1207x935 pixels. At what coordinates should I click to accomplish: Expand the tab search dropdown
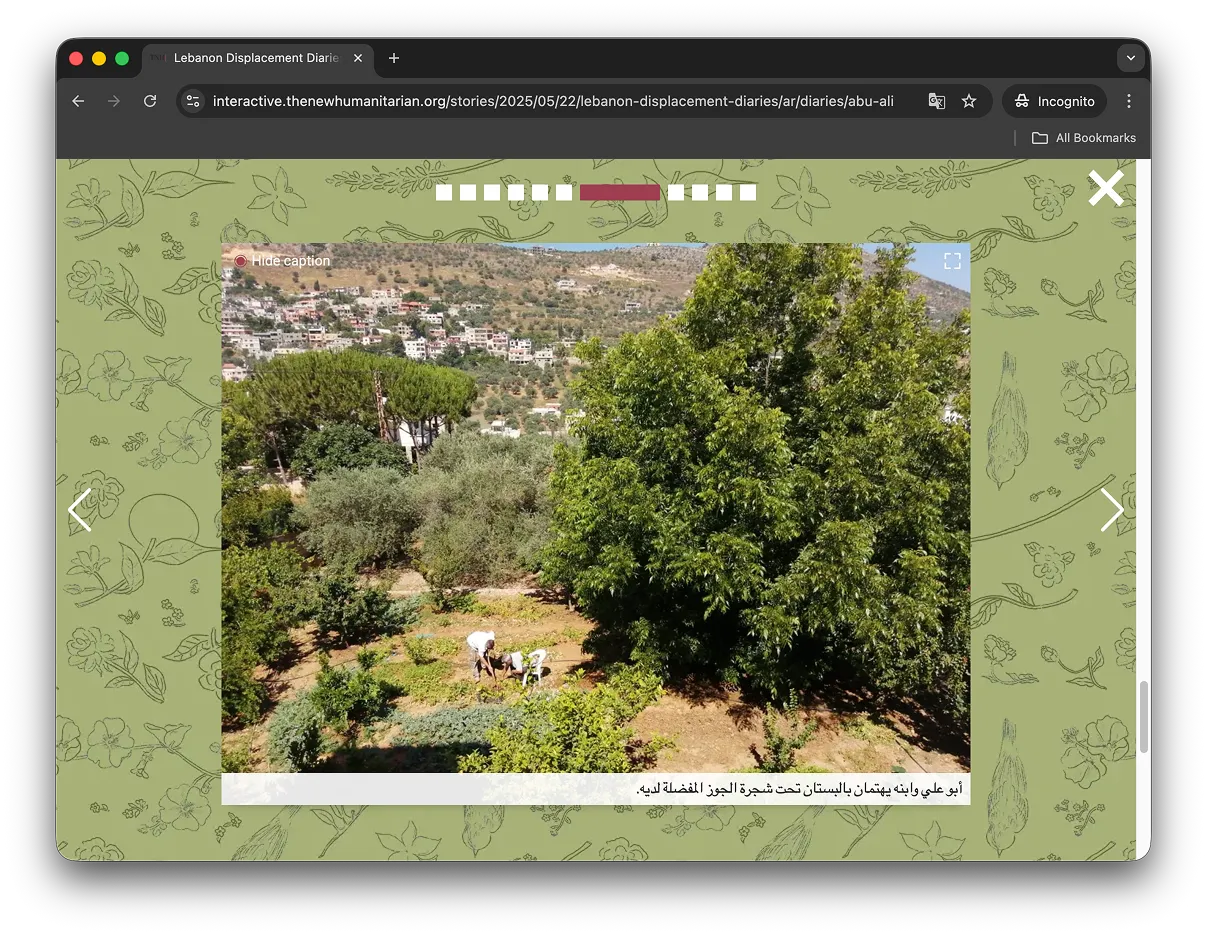(1131, 58)
